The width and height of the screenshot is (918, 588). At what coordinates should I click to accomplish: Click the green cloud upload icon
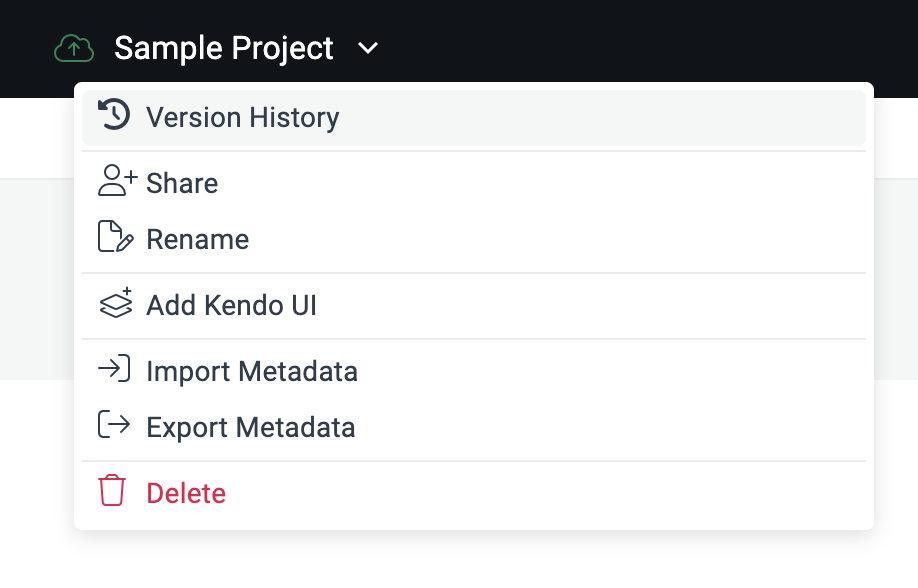click(x=73, y=48)
